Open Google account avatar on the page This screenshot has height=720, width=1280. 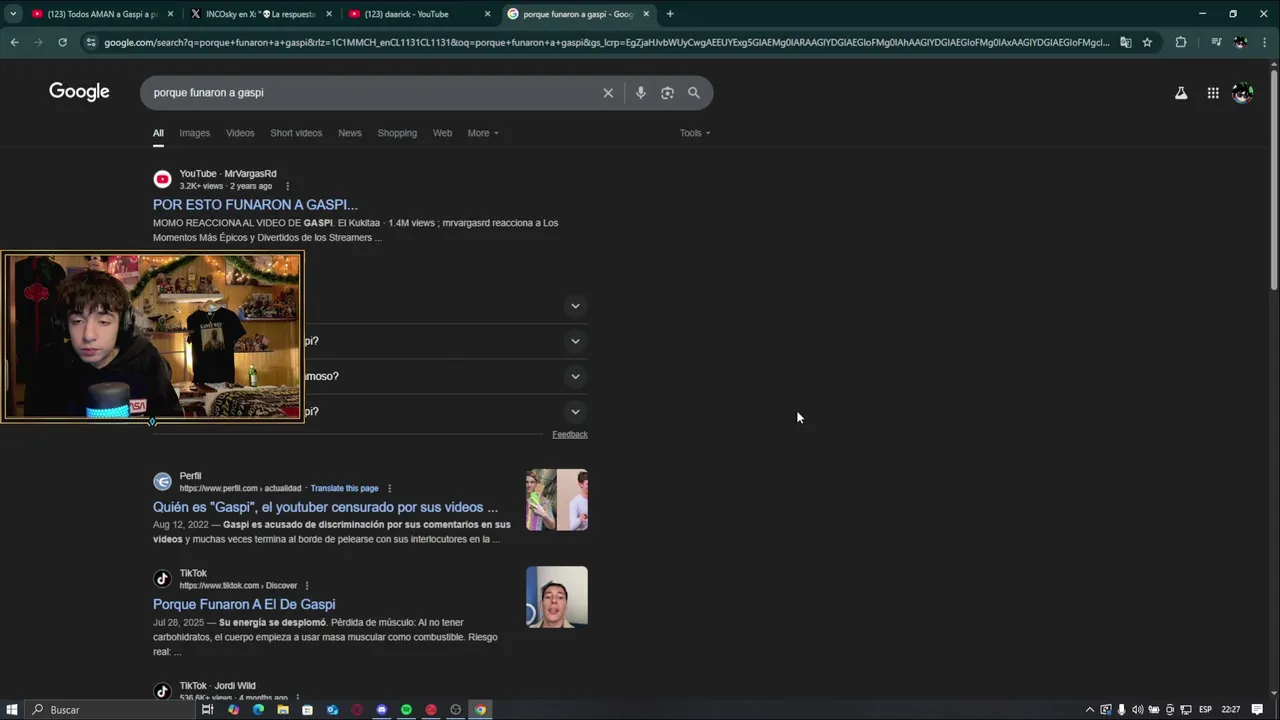[1243, 93]
